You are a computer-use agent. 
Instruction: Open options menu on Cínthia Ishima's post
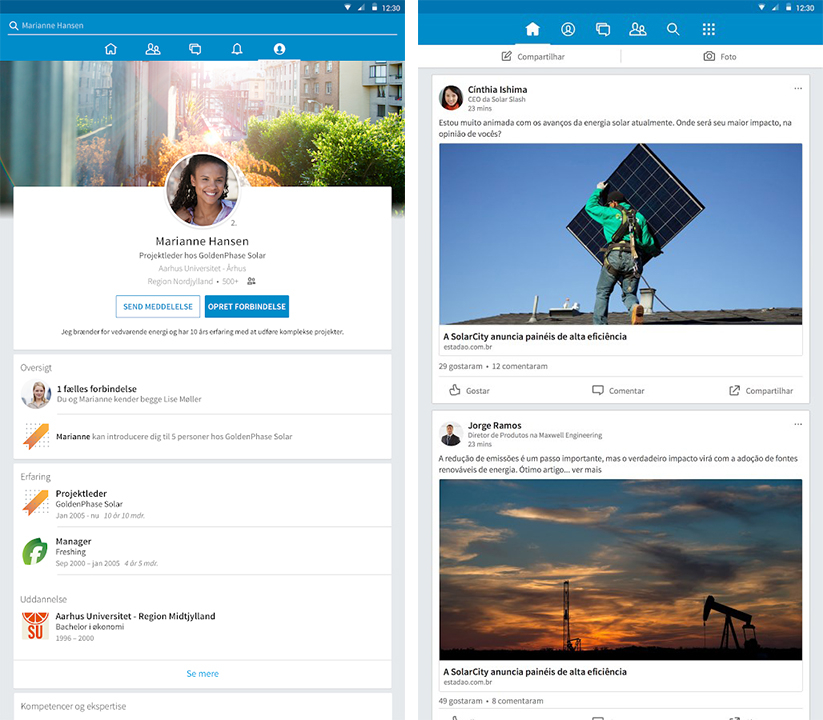(798, 88)
